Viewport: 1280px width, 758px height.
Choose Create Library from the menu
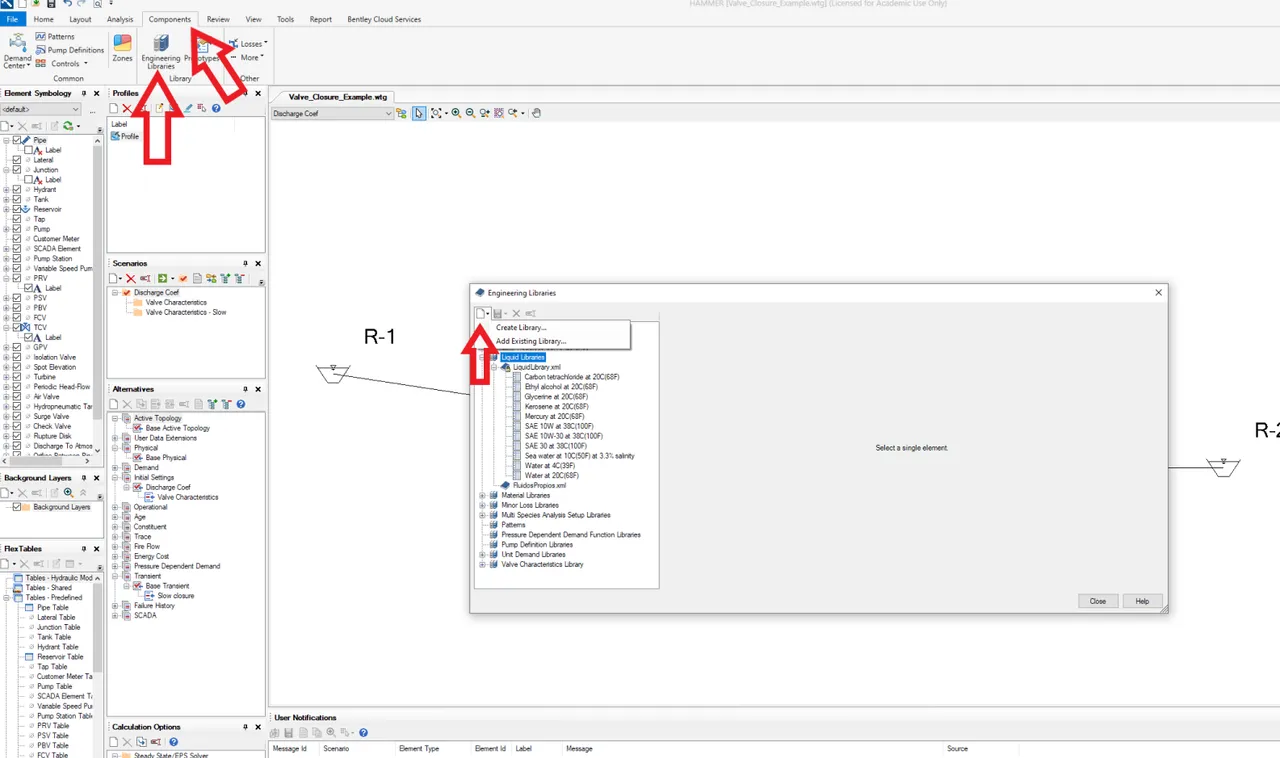tap(521, 328)
